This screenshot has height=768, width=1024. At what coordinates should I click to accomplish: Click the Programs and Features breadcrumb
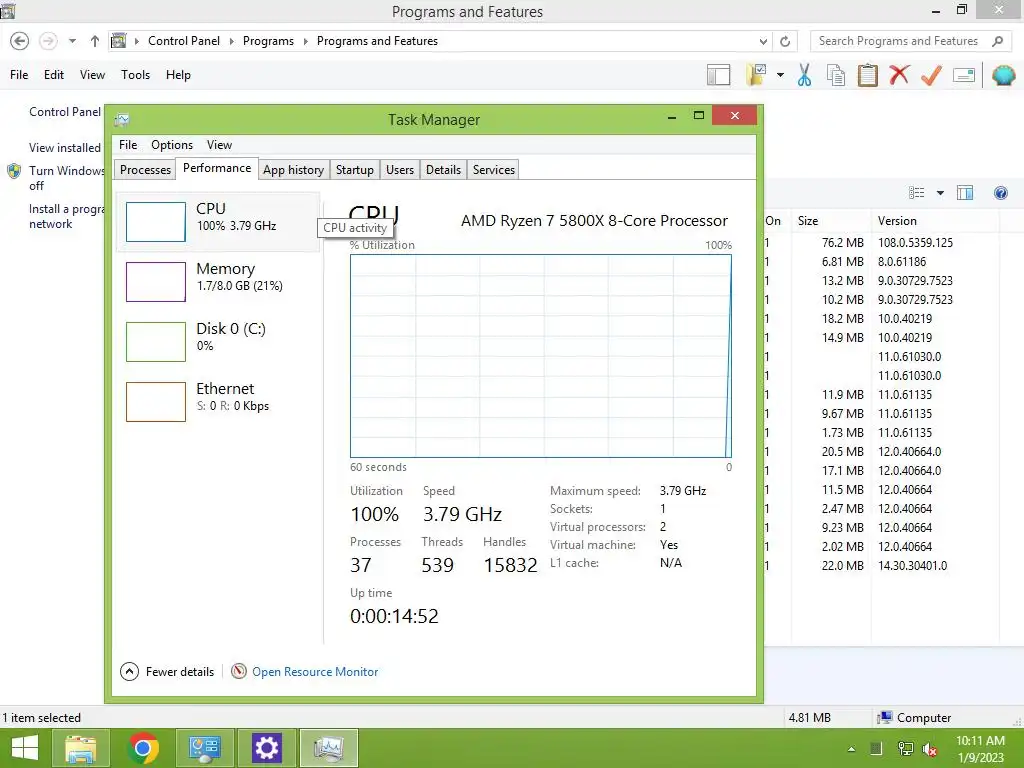click(x=377, y=40)
